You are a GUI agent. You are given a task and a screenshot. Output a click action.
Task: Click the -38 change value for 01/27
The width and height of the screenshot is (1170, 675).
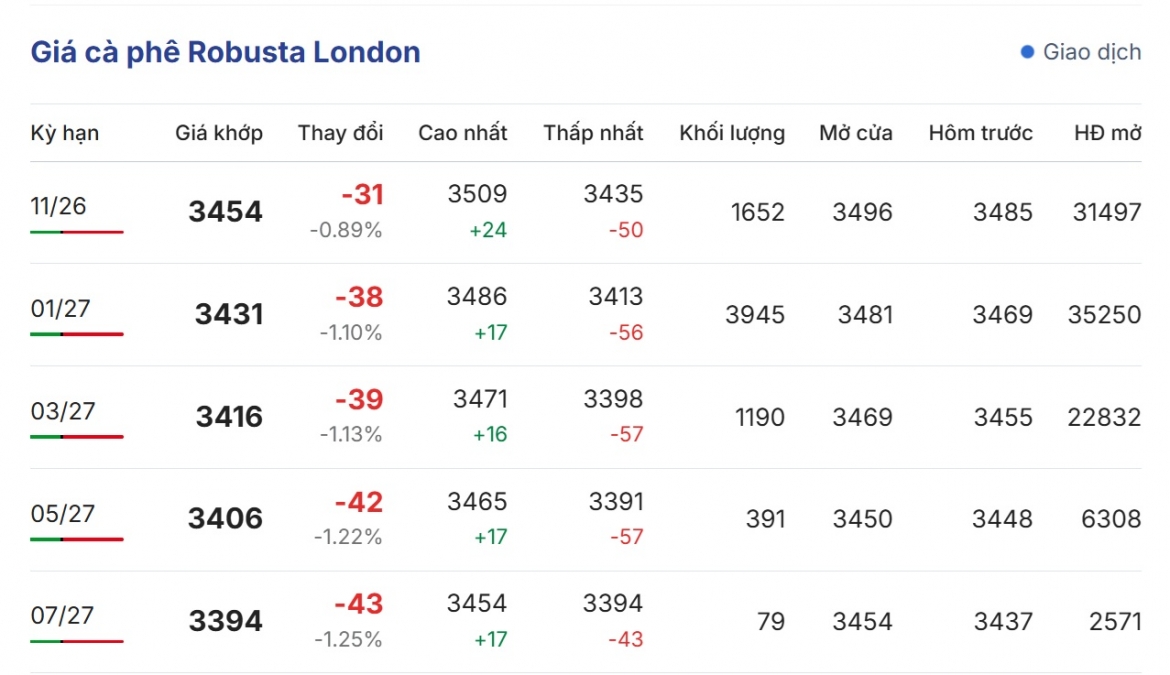click(359, 297)
